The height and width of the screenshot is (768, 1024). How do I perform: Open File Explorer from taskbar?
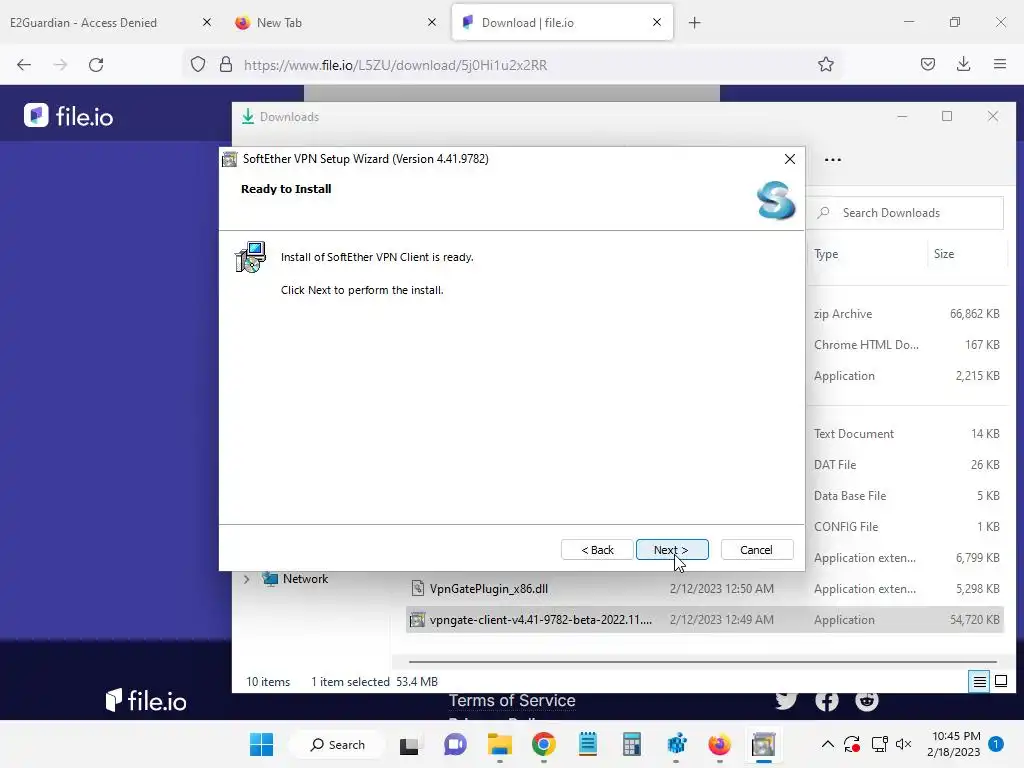500,744
